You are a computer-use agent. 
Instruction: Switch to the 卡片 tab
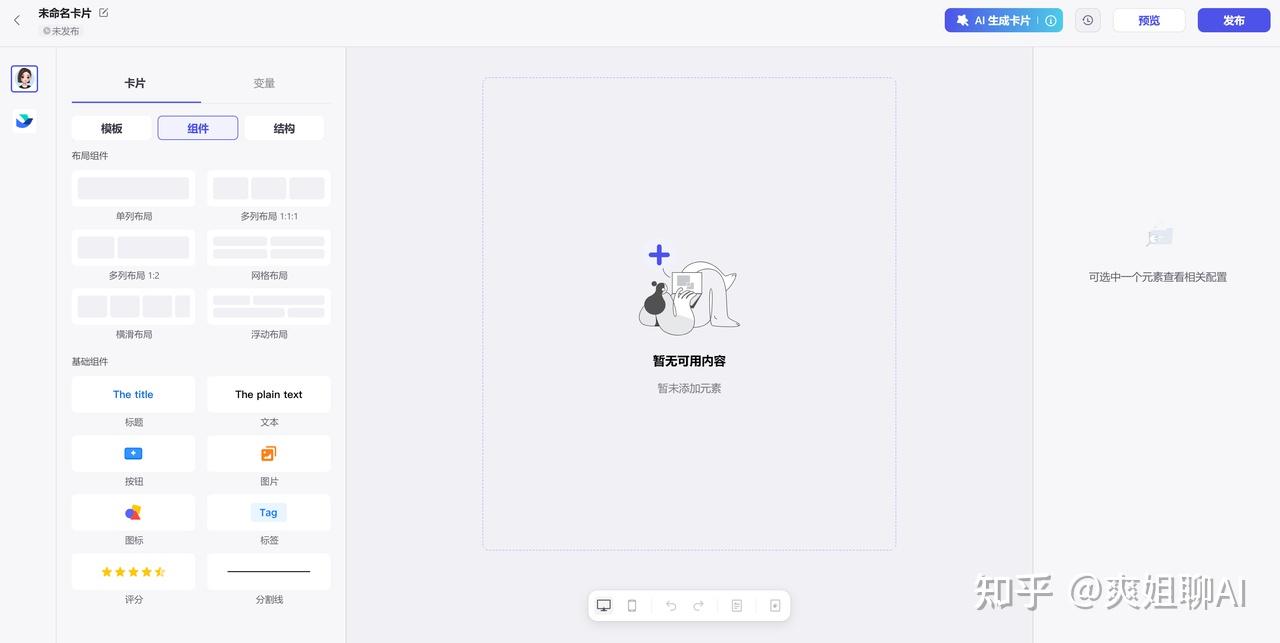pyautogui.click(x=135, y=83)
